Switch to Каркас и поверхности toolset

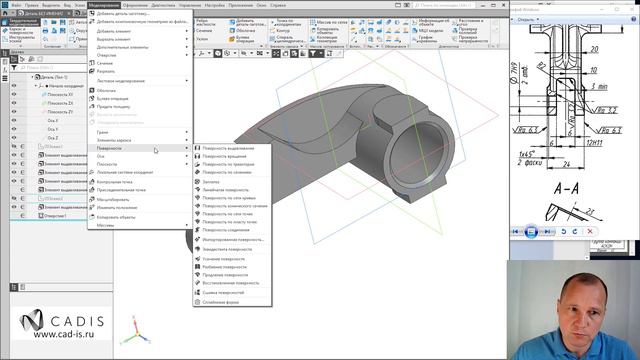click(19, 31)
